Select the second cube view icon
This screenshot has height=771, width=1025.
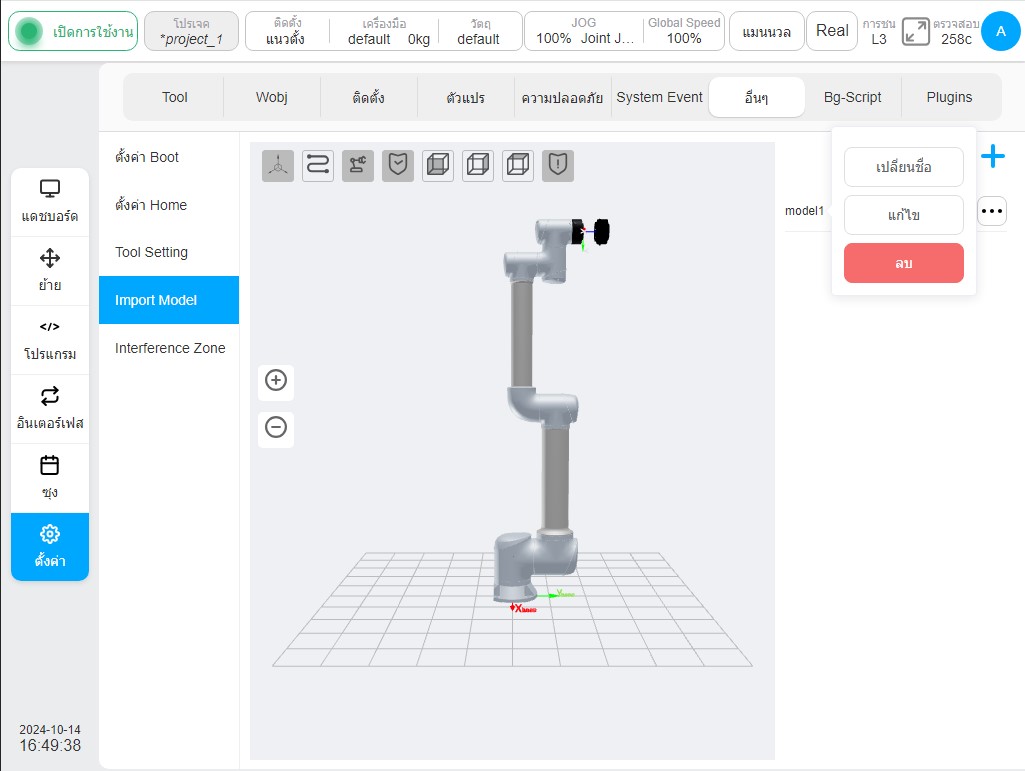coord(478,165)
